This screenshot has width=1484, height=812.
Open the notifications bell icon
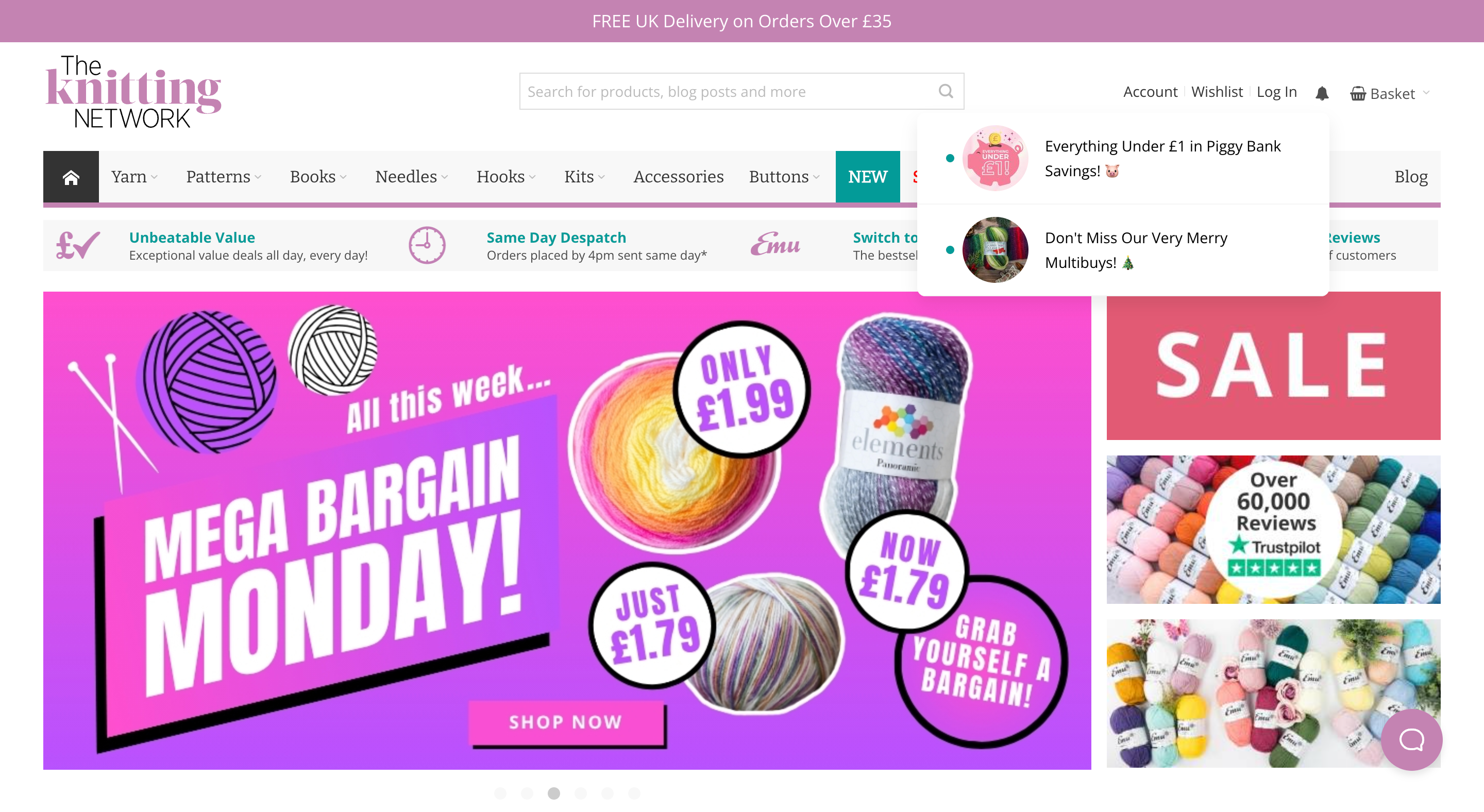1322,93
